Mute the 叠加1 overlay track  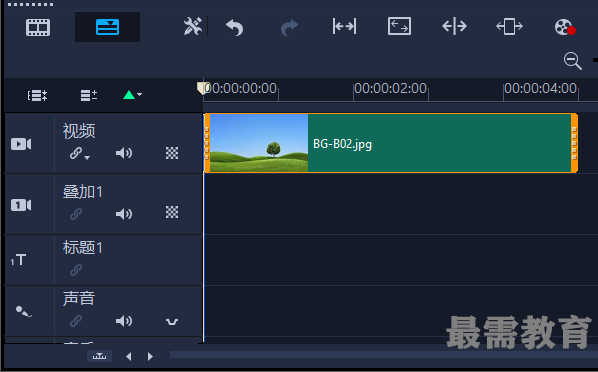point(124,214)
